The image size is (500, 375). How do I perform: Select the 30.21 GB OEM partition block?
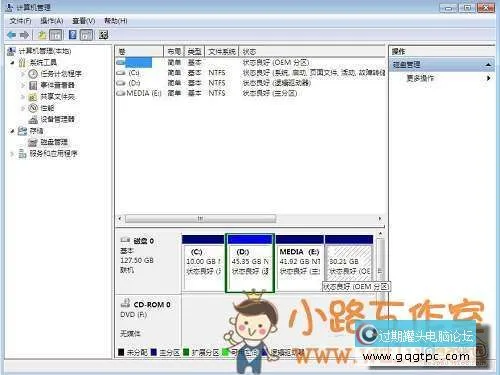(349, 262)
